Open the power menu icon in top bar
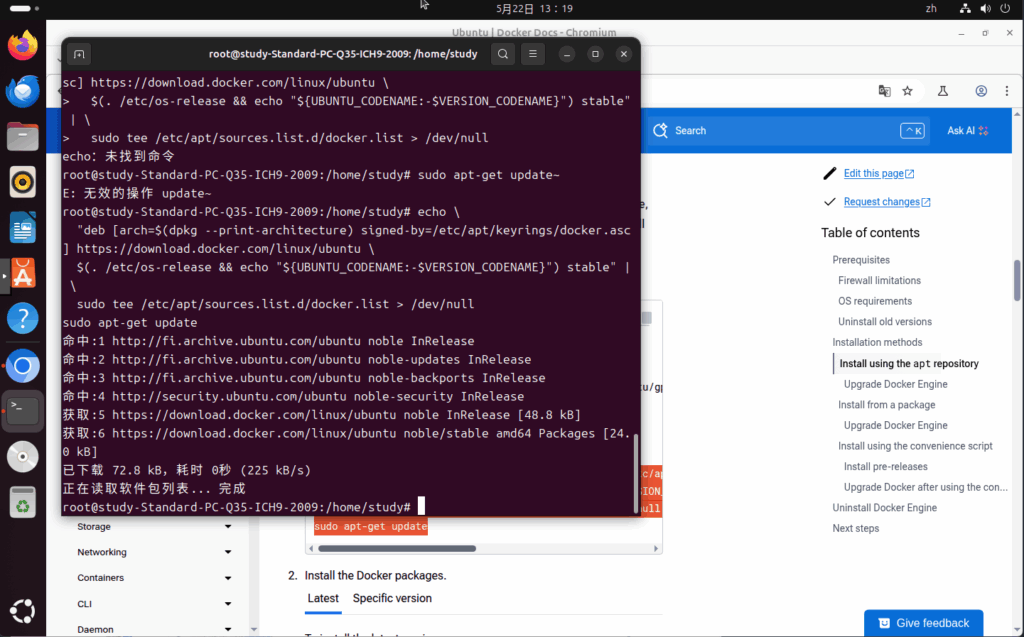 1005,8
